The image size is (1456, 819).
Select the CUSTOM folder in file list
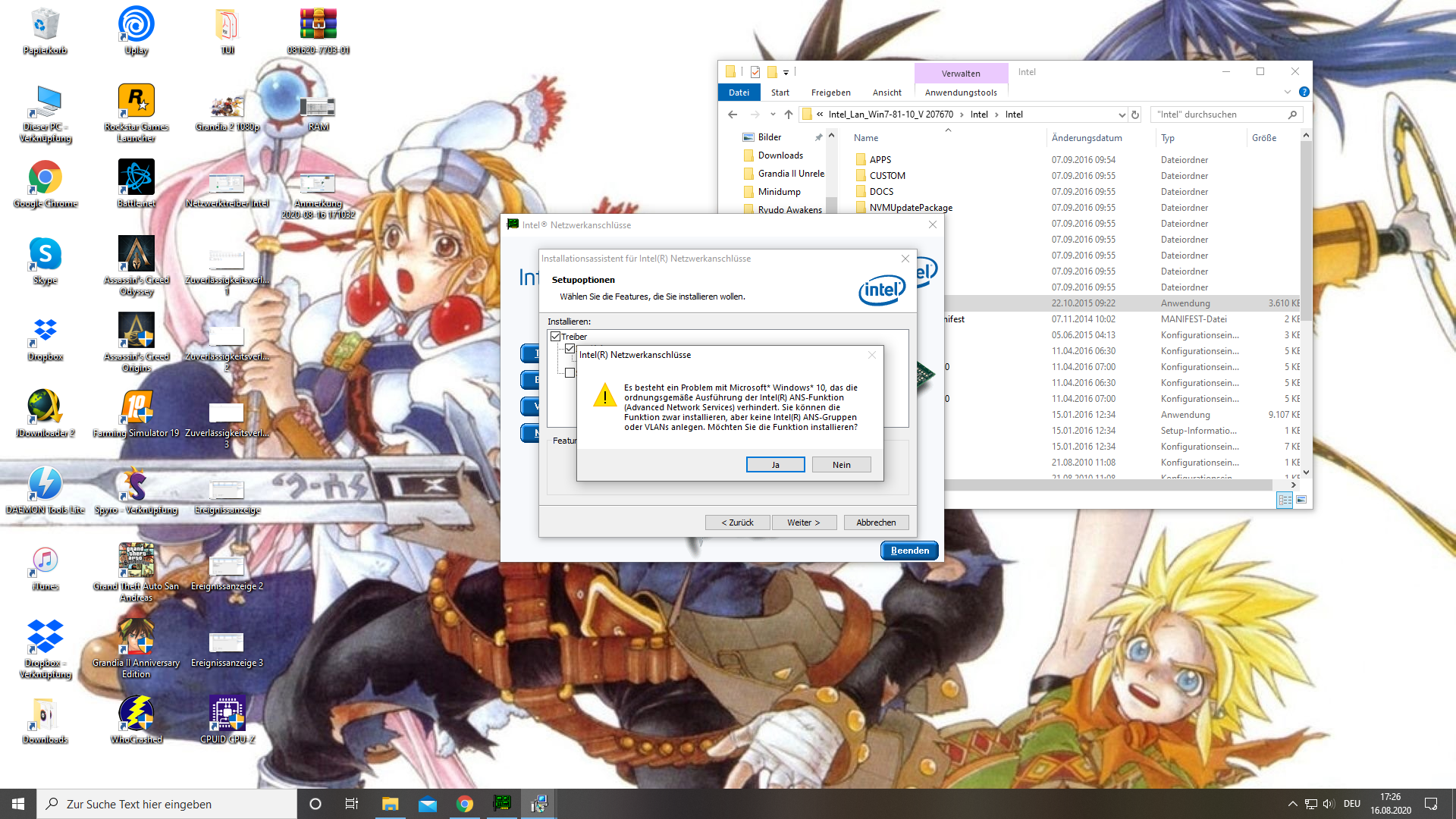[887, 176]
